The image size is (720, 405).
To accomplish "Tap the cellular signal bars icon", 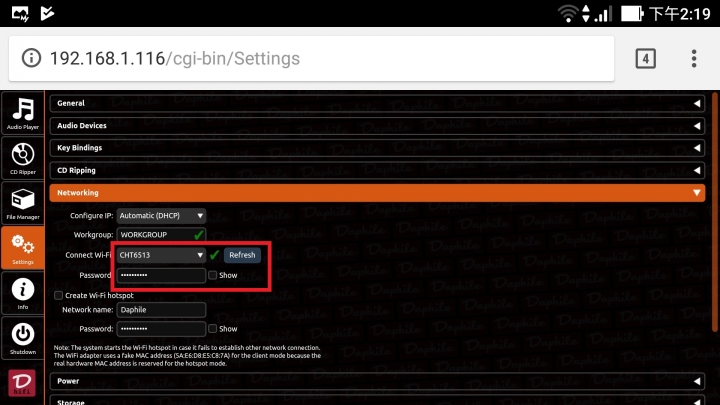I will point(603,14).
